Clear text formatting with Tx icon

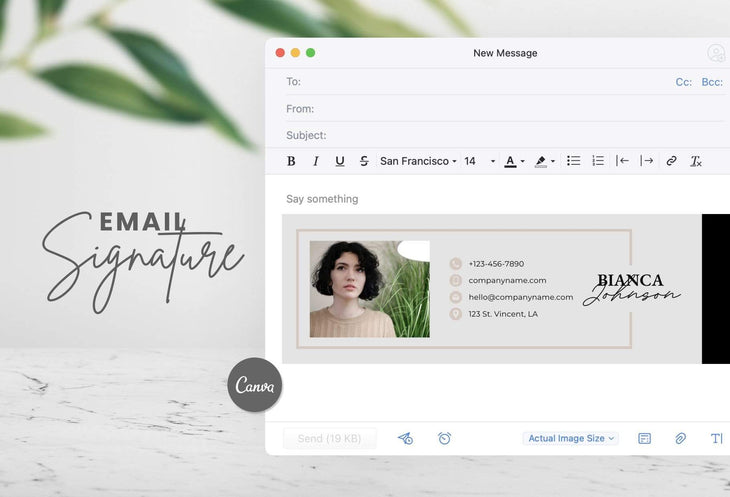(x=696, y=161)
